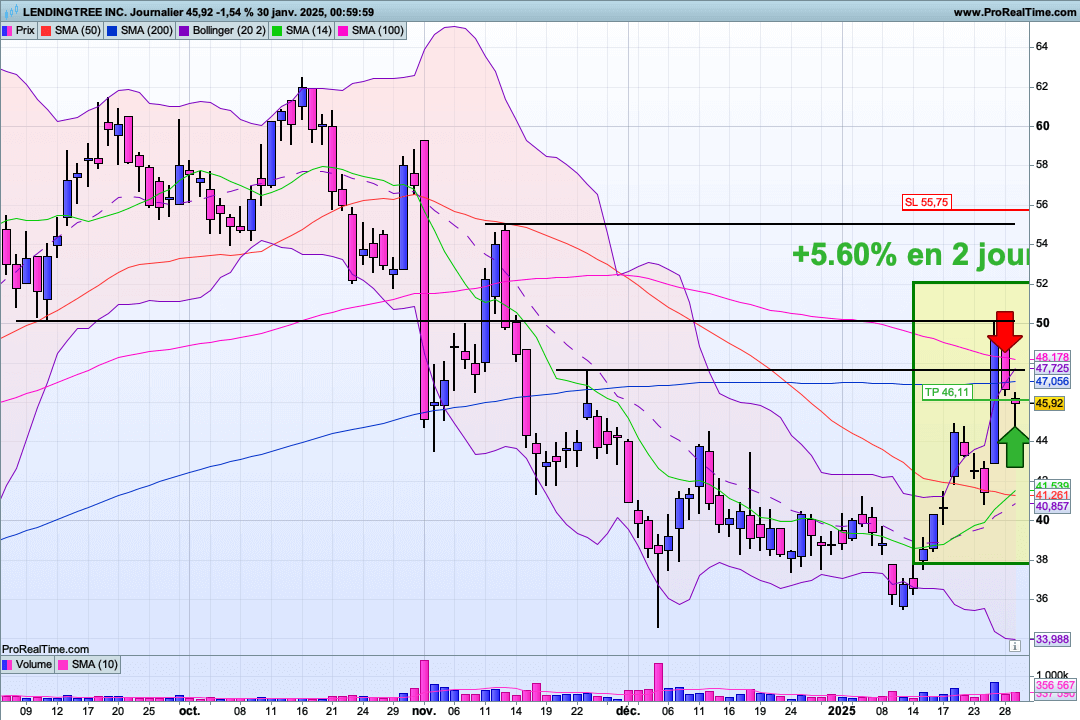The height and width of the screenshot is (720, 1080).
Task: Click the 47,056 blue price tag
Action: coord(1052,381)
